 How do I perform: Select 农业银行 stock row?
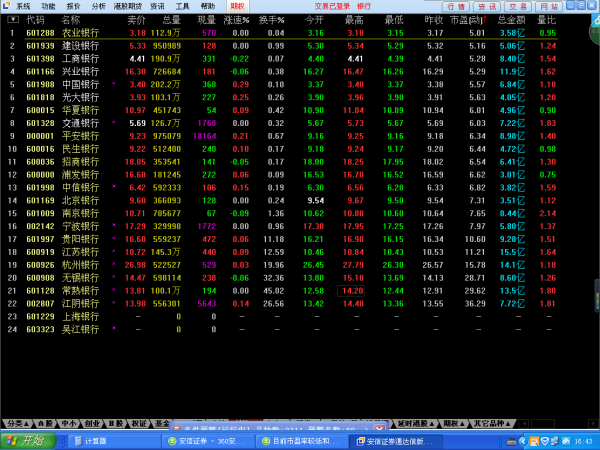tap(279, 33)
